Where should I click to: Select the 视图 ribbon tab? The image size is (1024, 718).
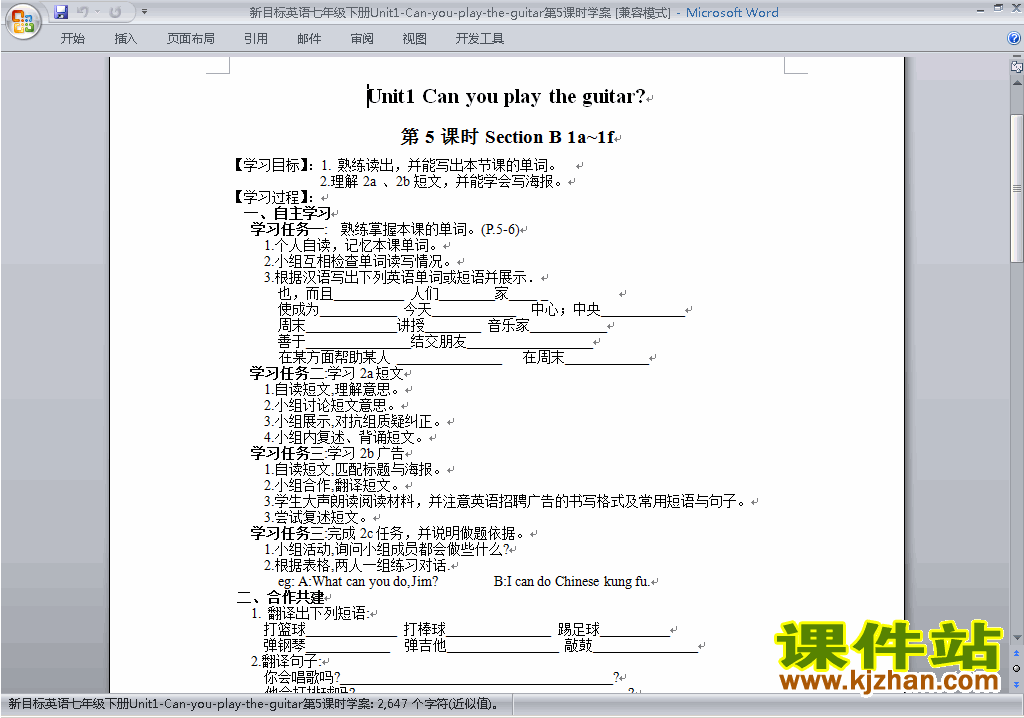tap(414, 39)
